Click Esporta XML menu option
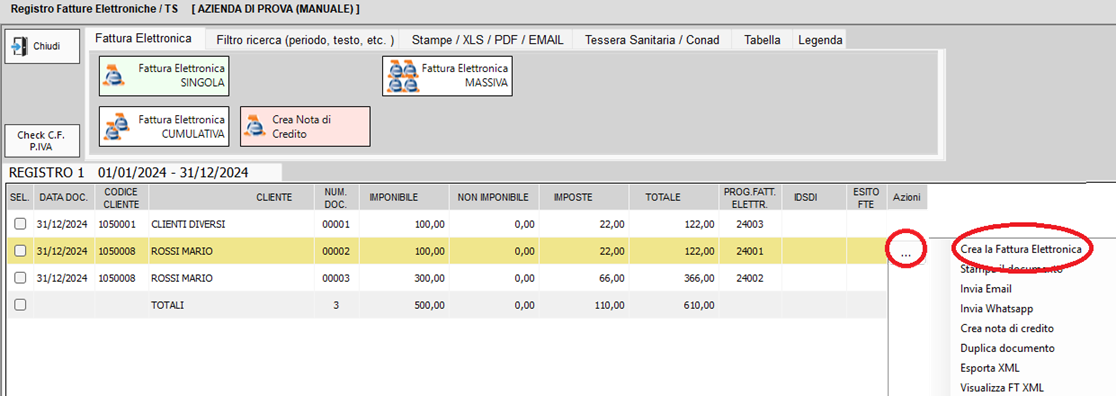The image size is (1116, 396). 990,368
